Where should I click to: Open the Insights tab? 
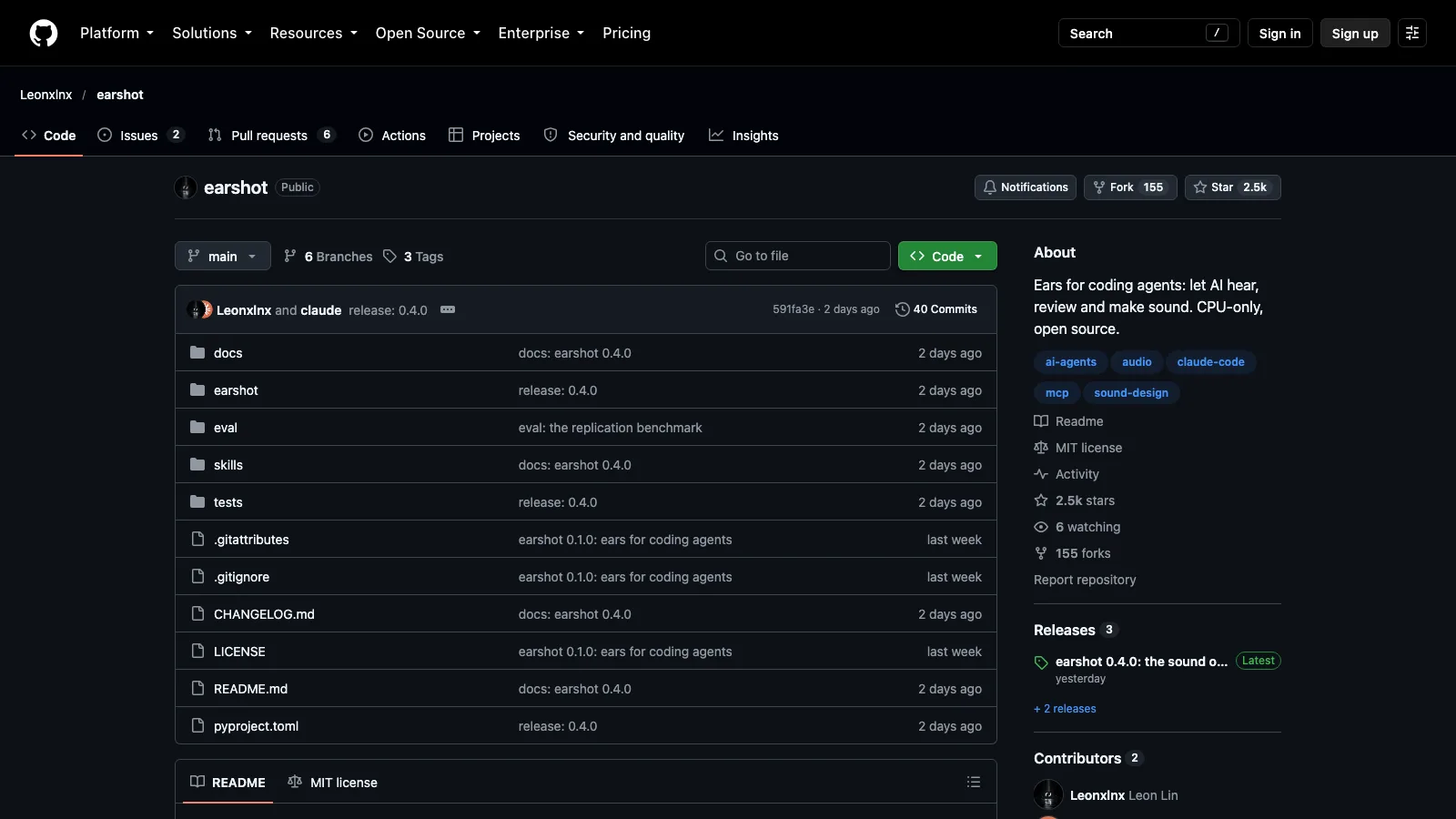(x=744, y=136)
